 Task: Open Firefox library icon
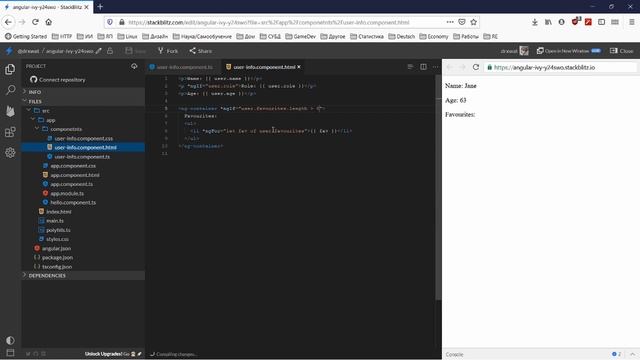click(x=548, y=22)
